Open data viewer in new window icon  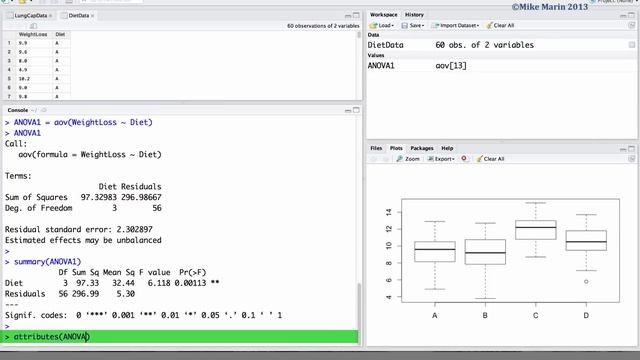pos(33,26)
